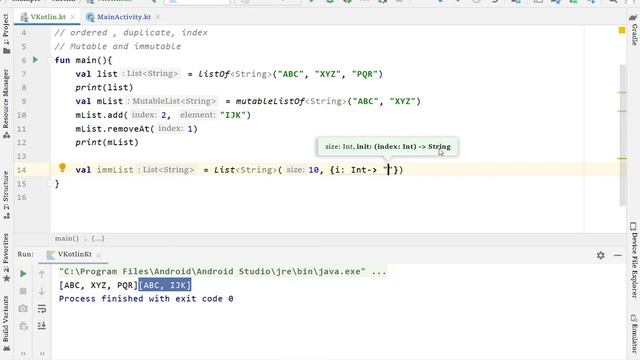Click the camera thread dump icon

23,309
